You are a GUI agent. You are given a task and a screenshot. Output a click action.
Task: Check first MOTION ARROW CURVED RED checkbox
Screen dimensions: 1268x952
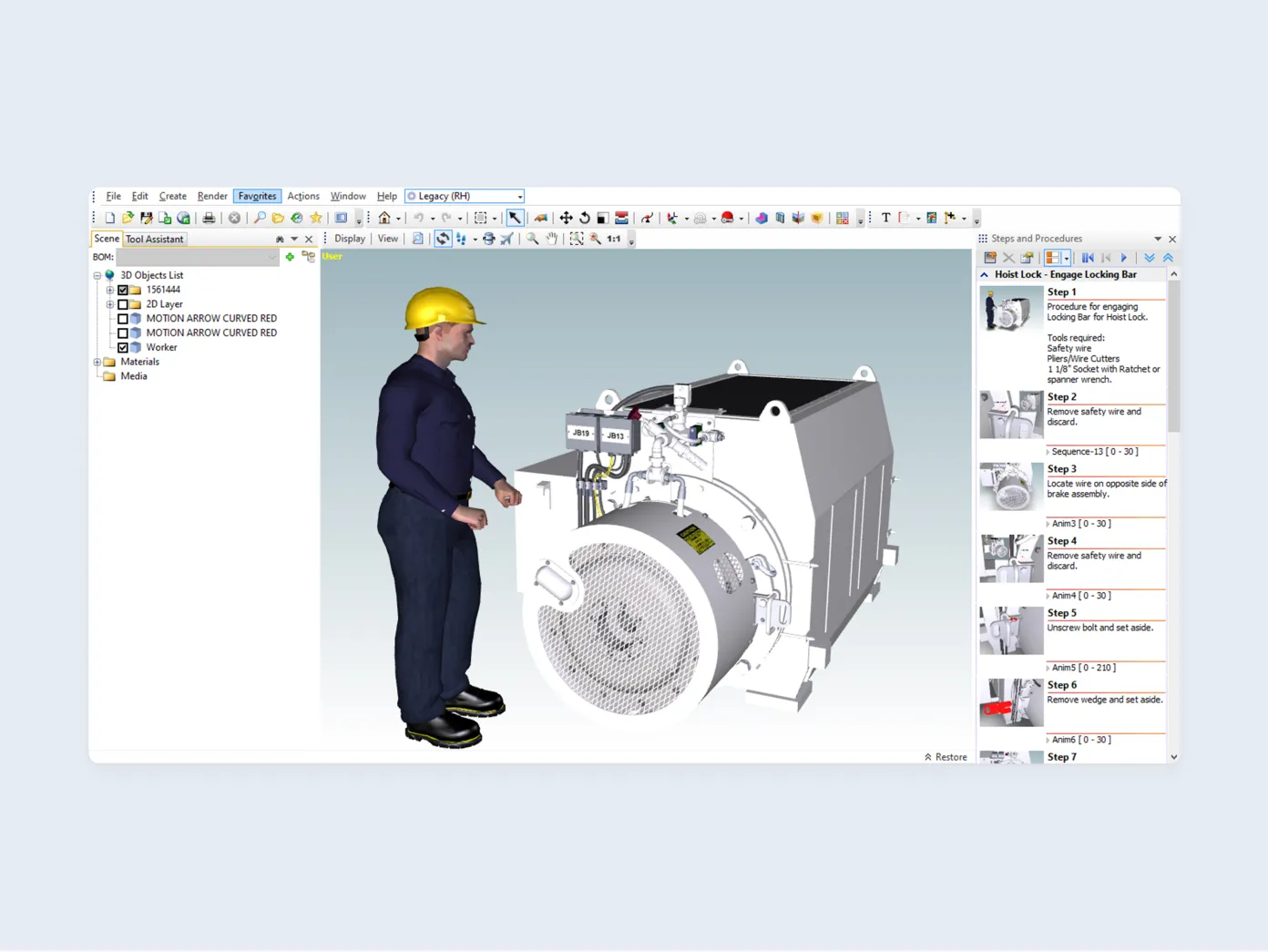[123, 319]
